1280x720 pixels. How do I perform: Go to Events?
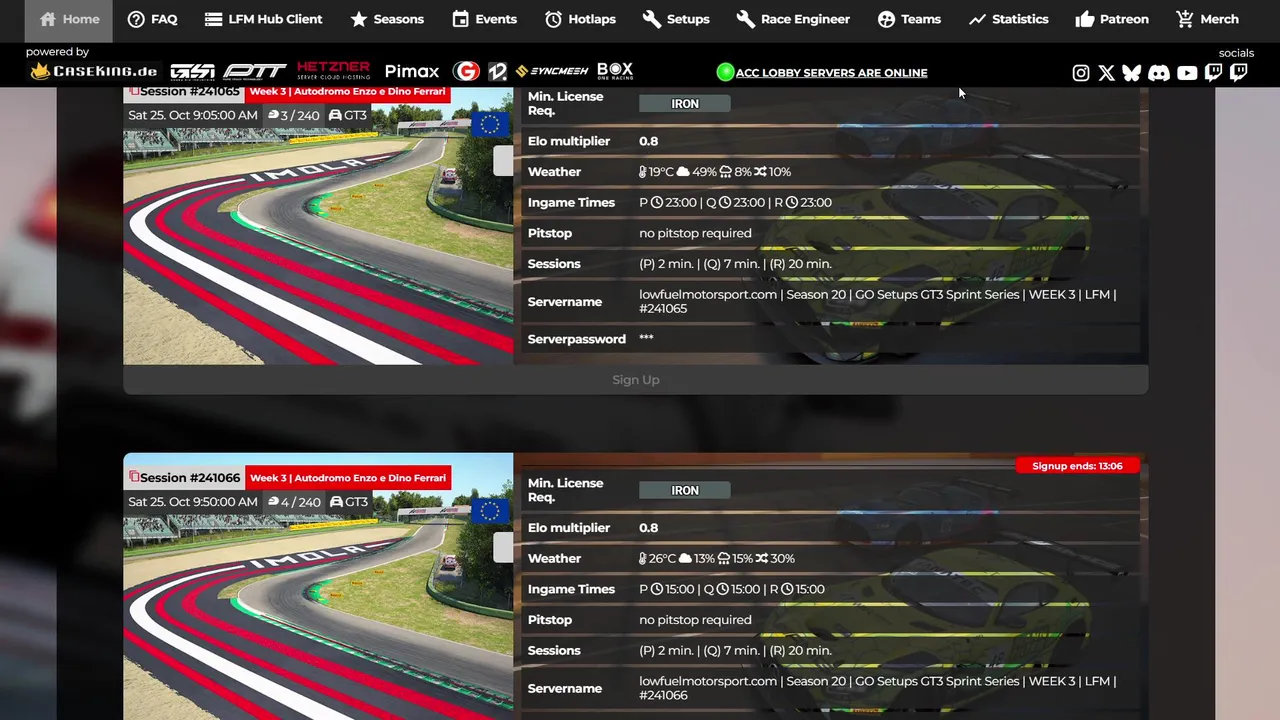[484, 19]
